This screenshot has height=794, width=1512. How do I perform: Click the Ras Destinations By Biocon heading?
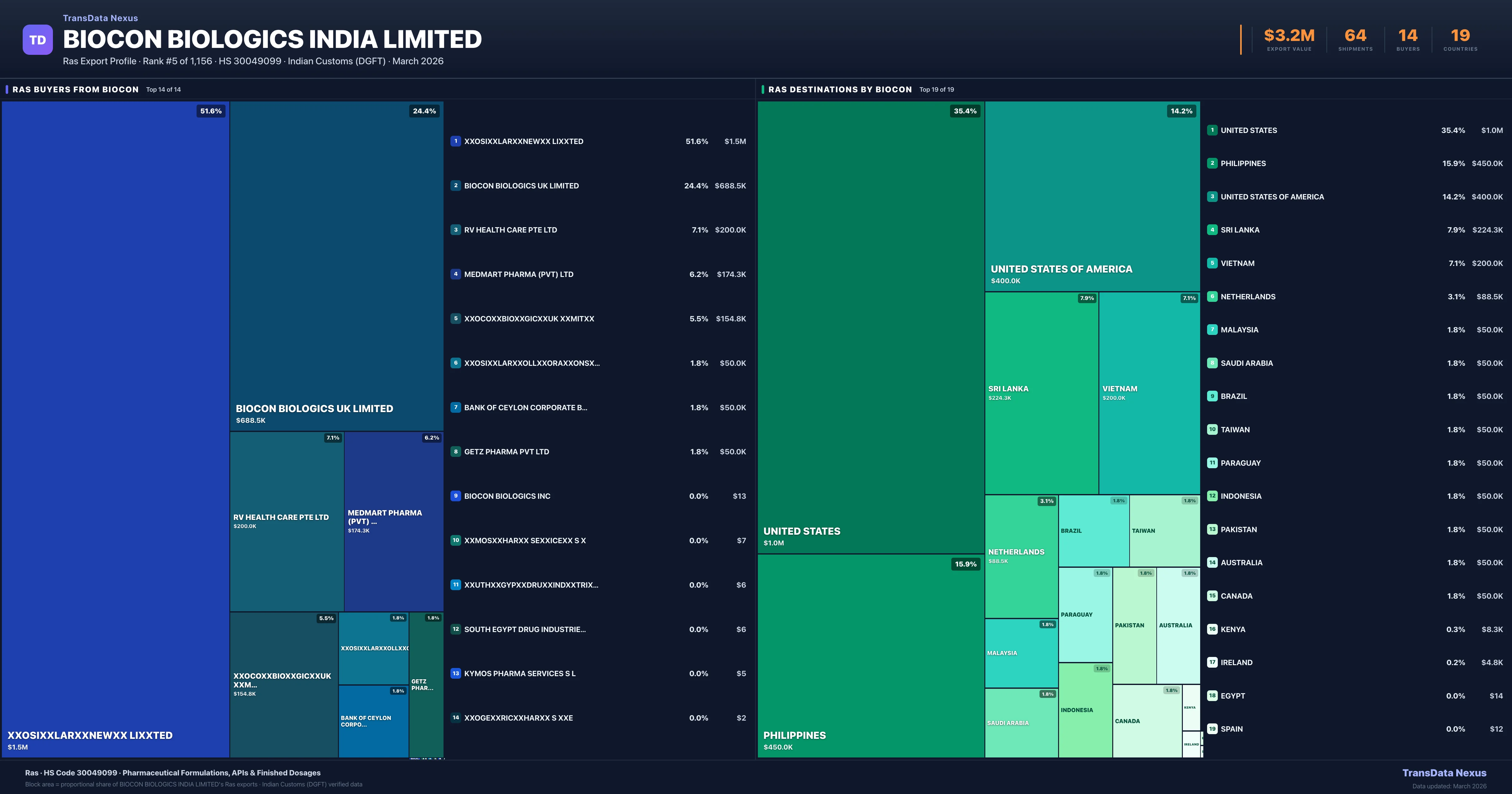tap(840, 89)
